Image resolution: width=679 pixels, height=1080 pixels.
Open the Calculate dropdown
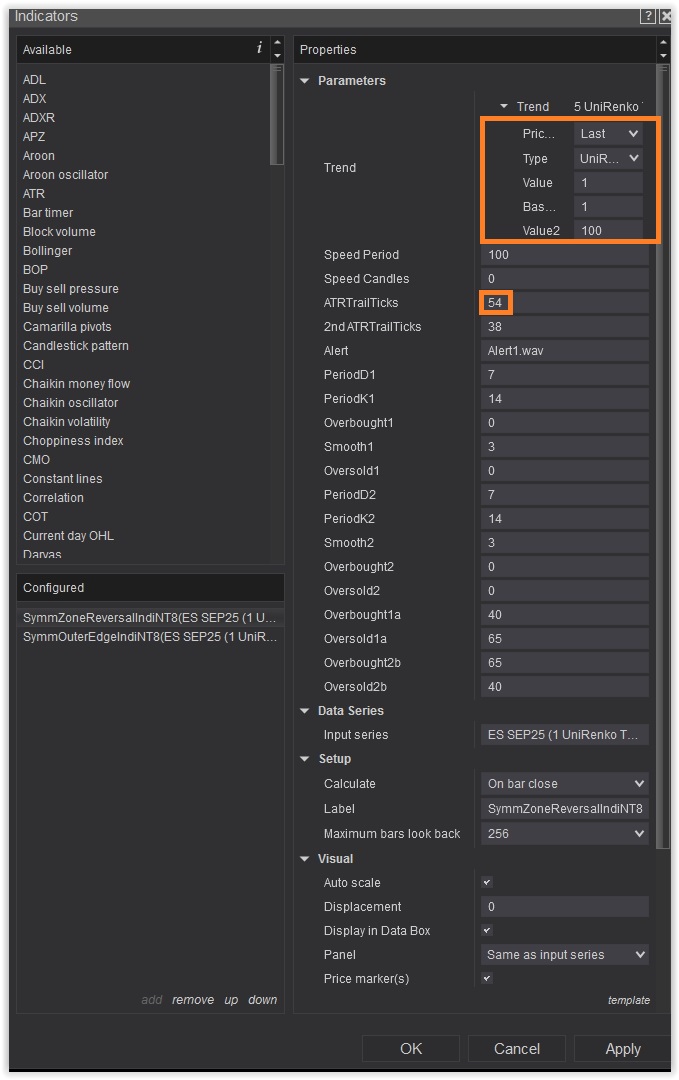click(565, 784)
